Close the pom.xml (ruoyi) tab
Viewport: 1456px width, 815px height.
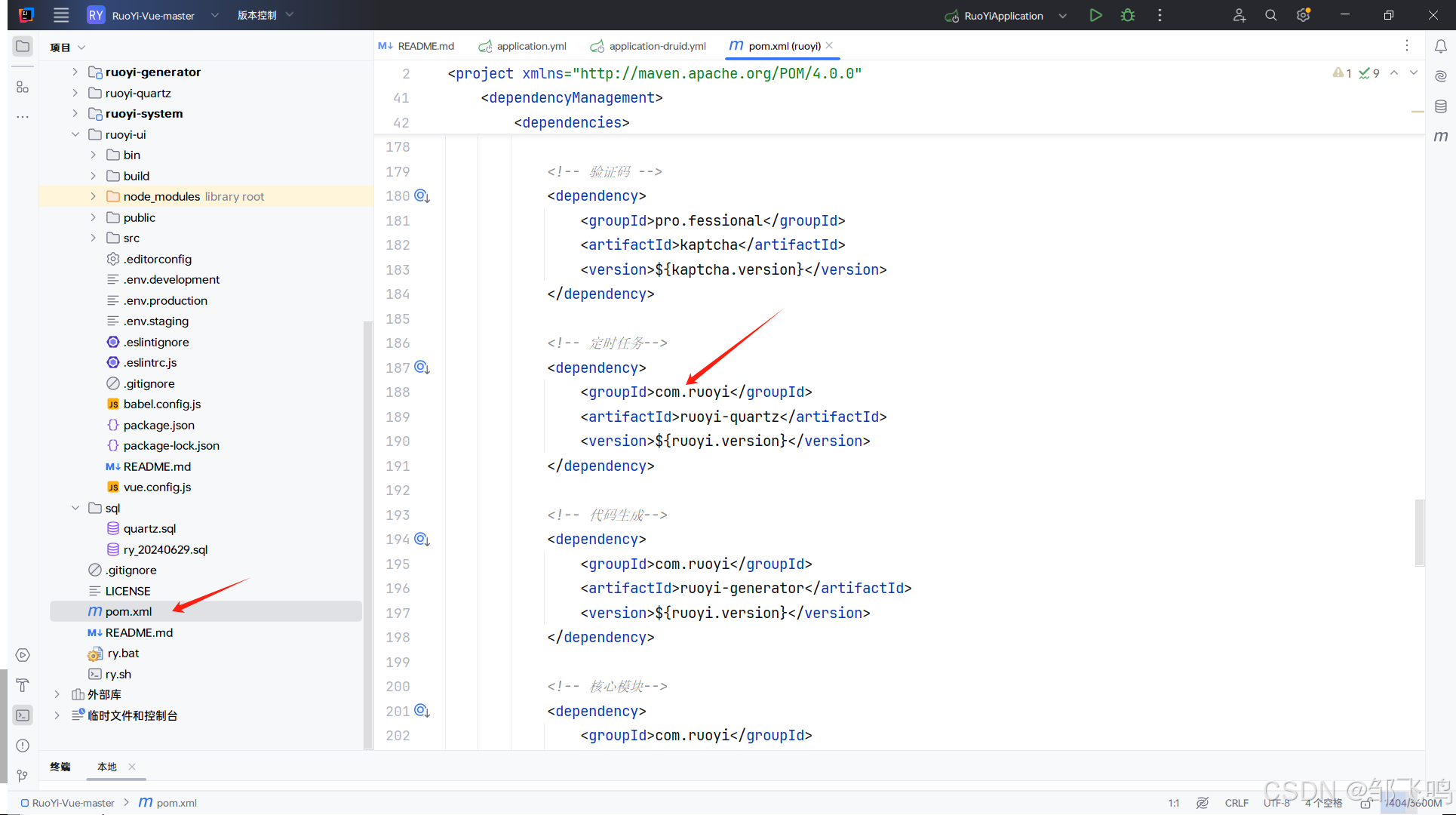pos(830,45)
